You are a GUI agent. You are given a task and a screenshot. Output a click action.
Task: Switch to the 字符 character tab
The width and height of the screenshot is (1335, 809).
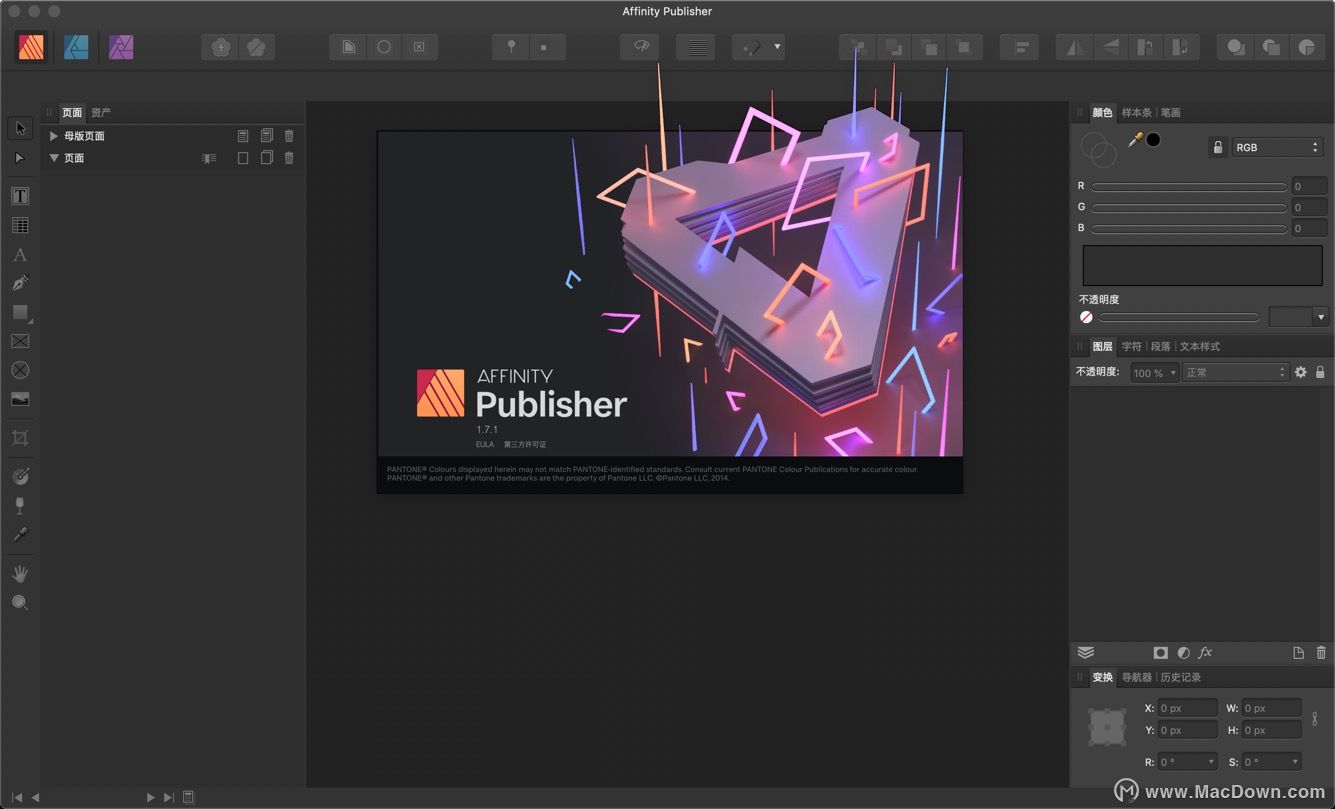1131,347
